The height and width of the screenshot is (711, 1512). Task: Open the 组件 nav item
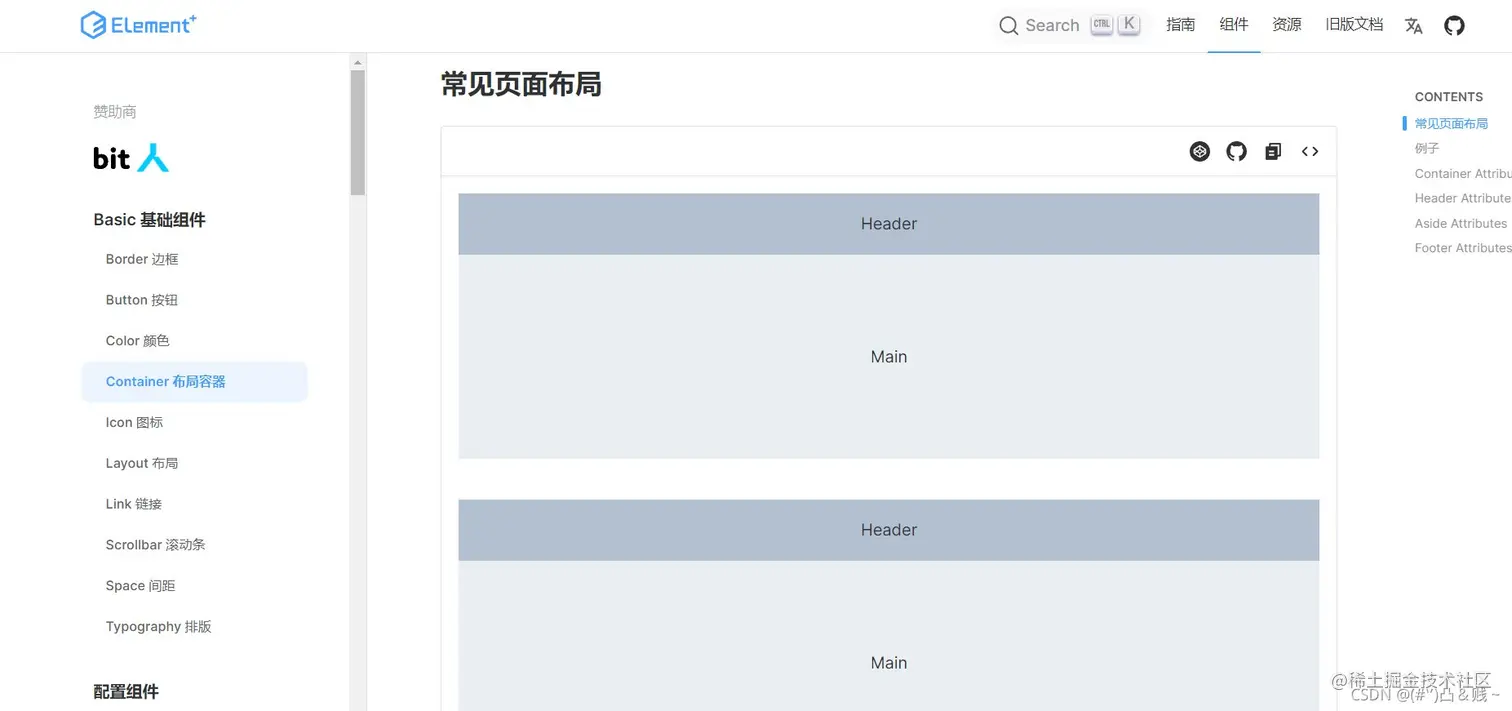[x=1234, y=25]
